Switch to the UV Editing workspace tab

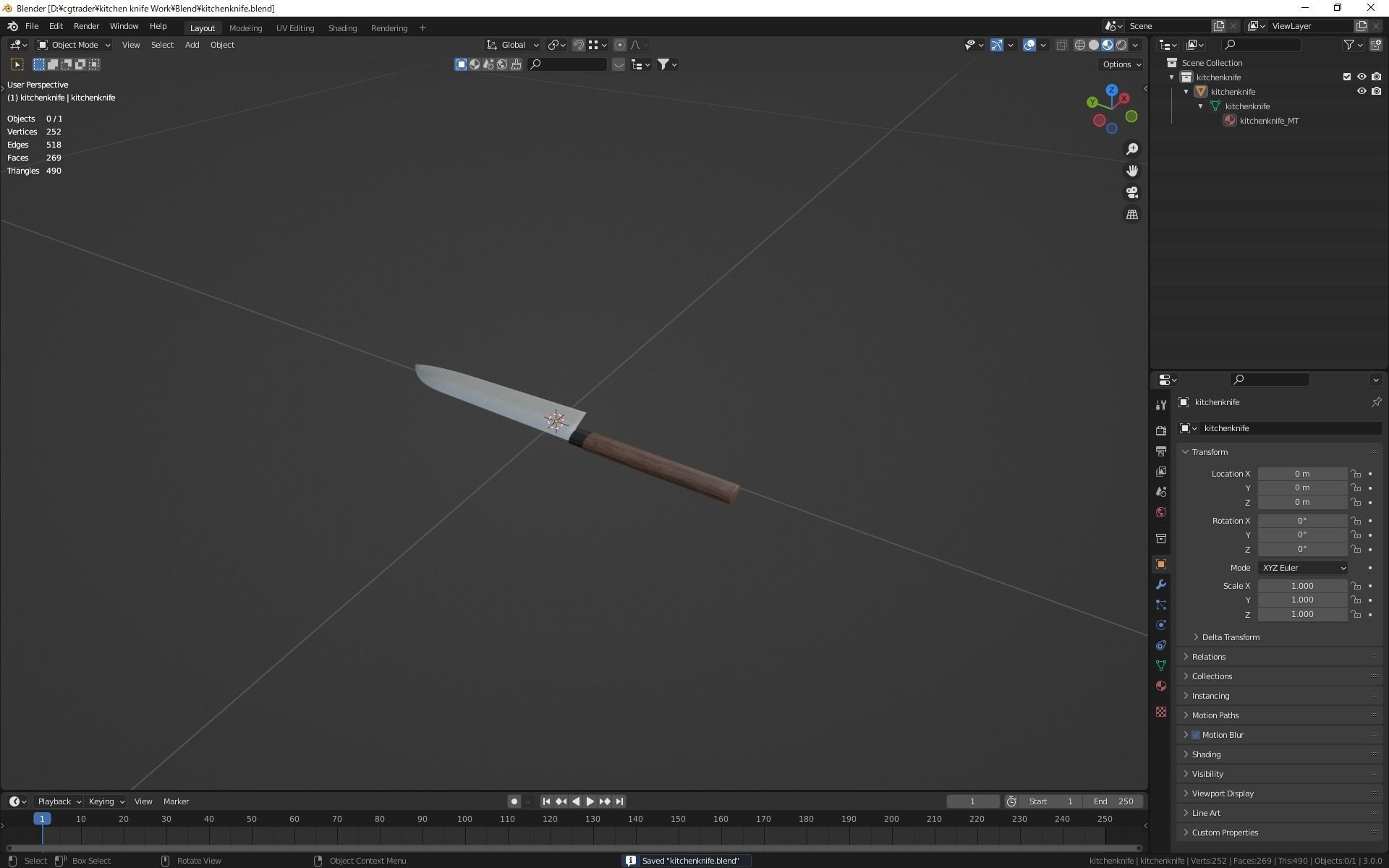(x=295, y=28)
